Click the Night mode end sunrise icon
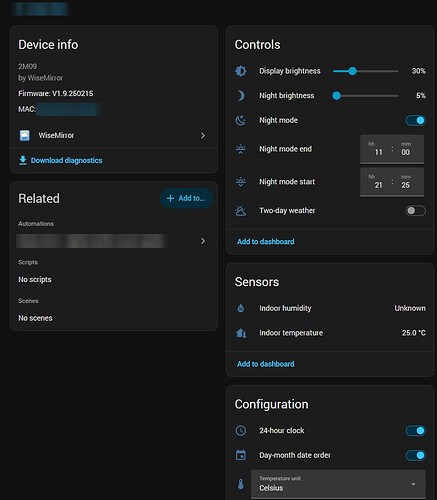 241,149
